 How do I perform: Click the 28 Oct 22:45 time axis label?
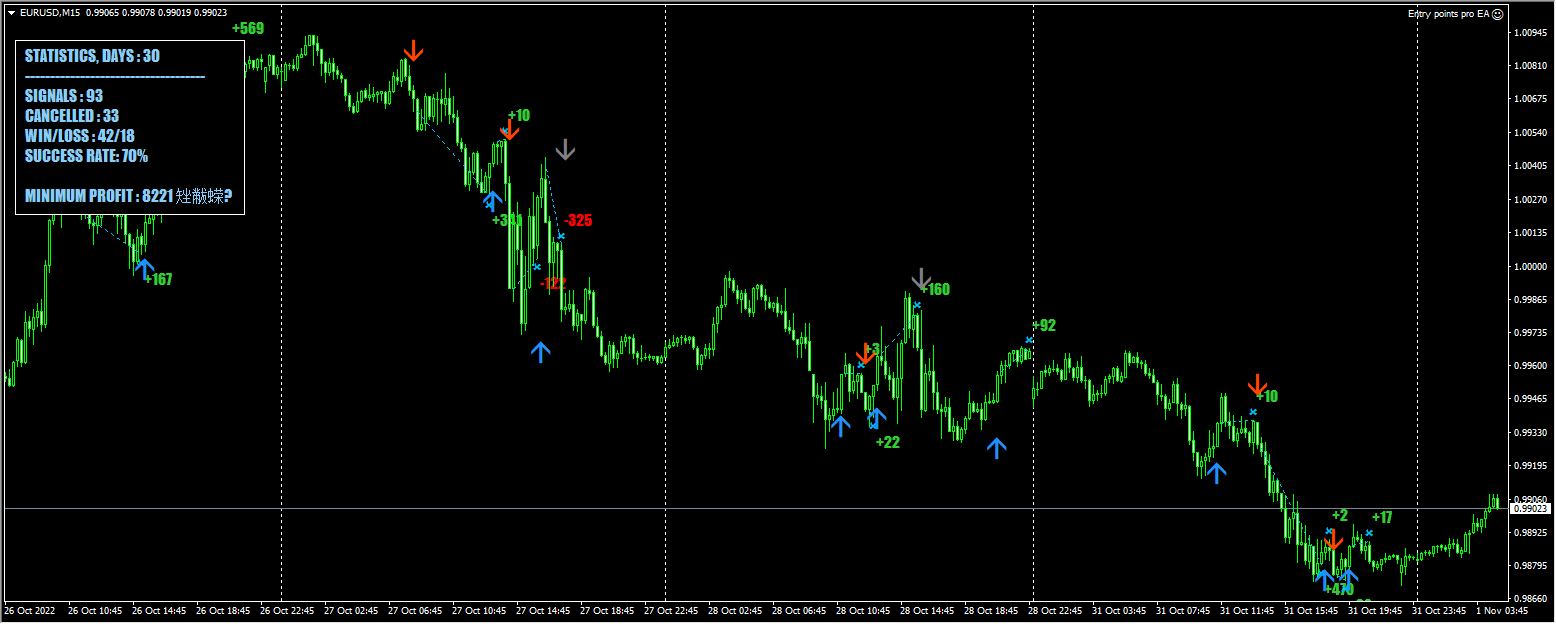[x=1054, y=610]
